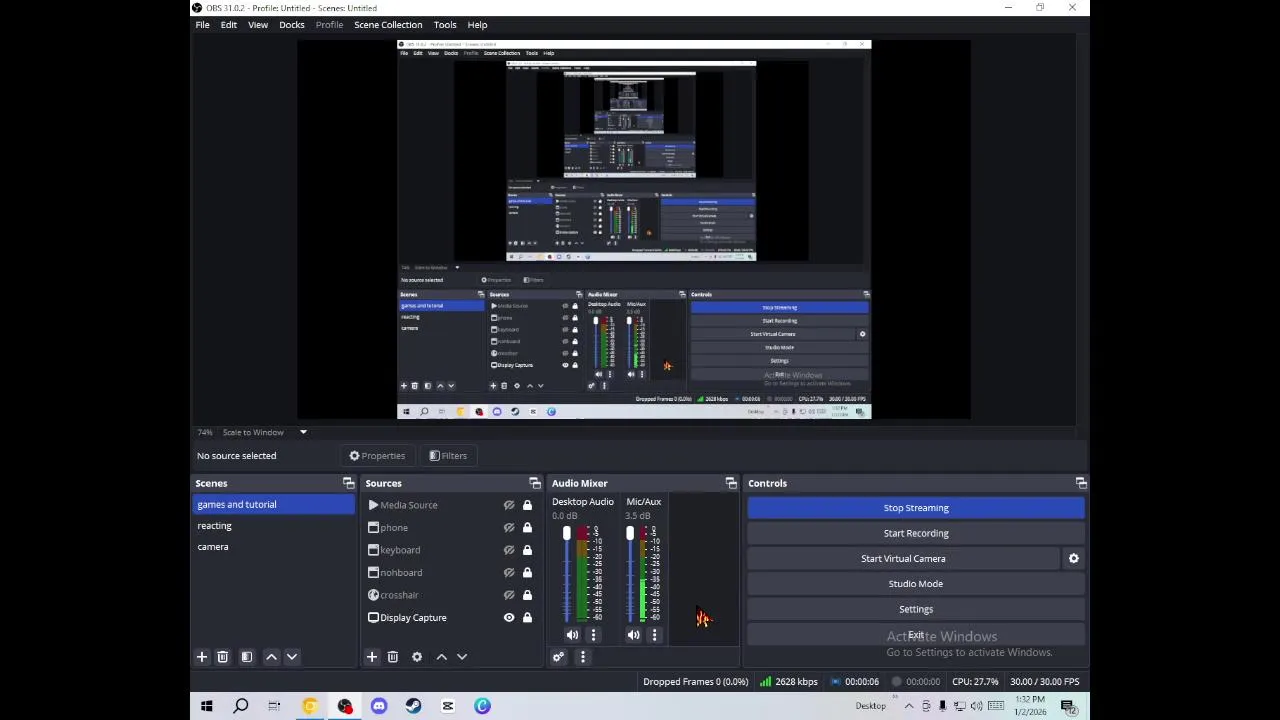Open Windows Start menu
Image resolution: width=1280 pixels, height=720 pixels.
pyautogui.click(x=206, y=706)
